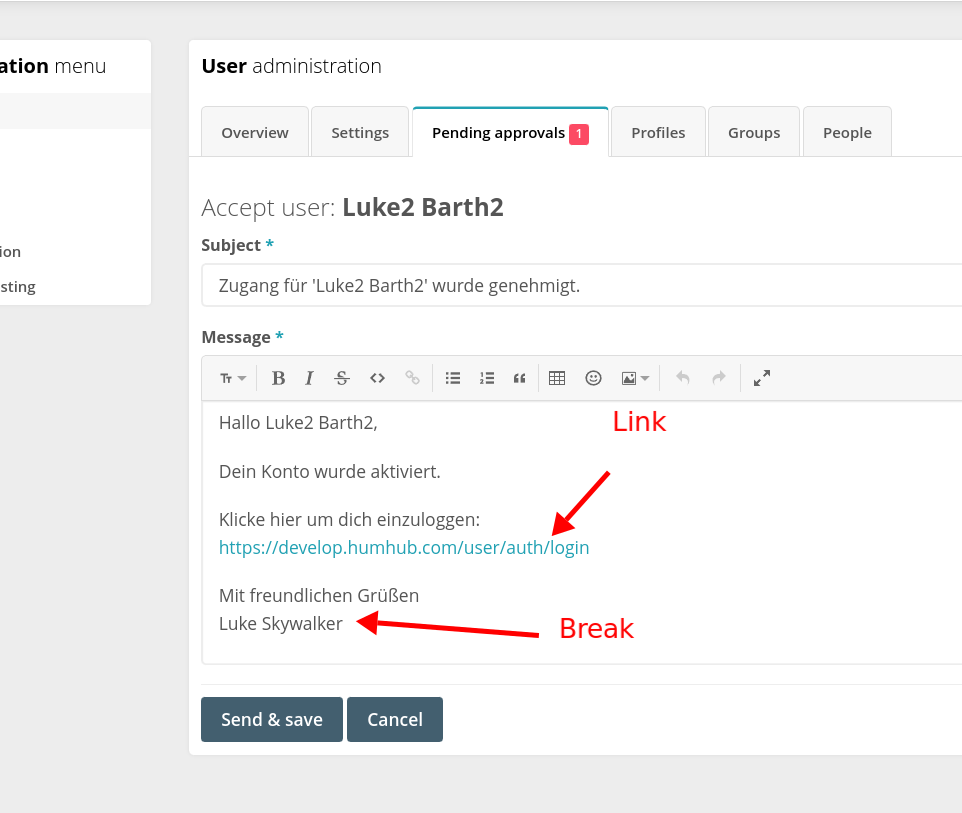Toggle strikethrough formatting
Screen dimensions: 962x813
coord(342,378)
